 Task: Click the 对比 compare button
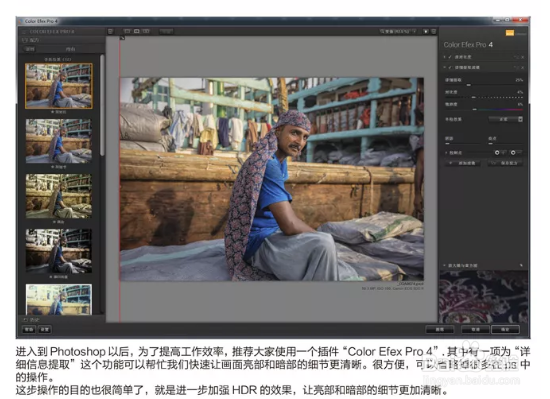click(x=166, y=32)
